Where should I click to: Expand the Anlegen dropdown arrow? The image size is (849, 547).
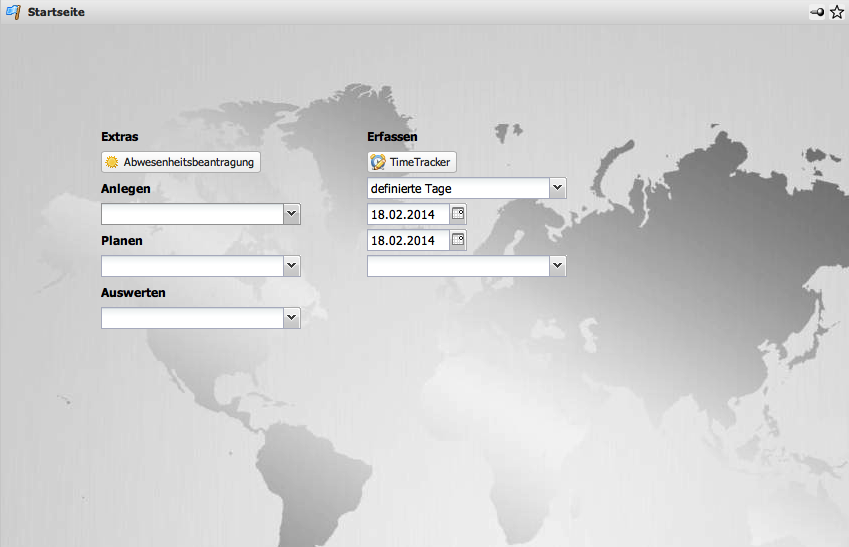[292, 214]
